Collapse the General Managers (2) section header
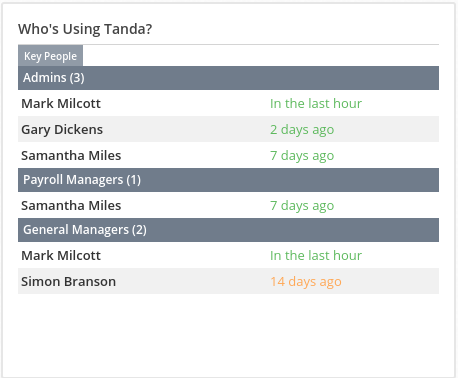The width and height of the screenshot is (458, 378). coord(228,230)
